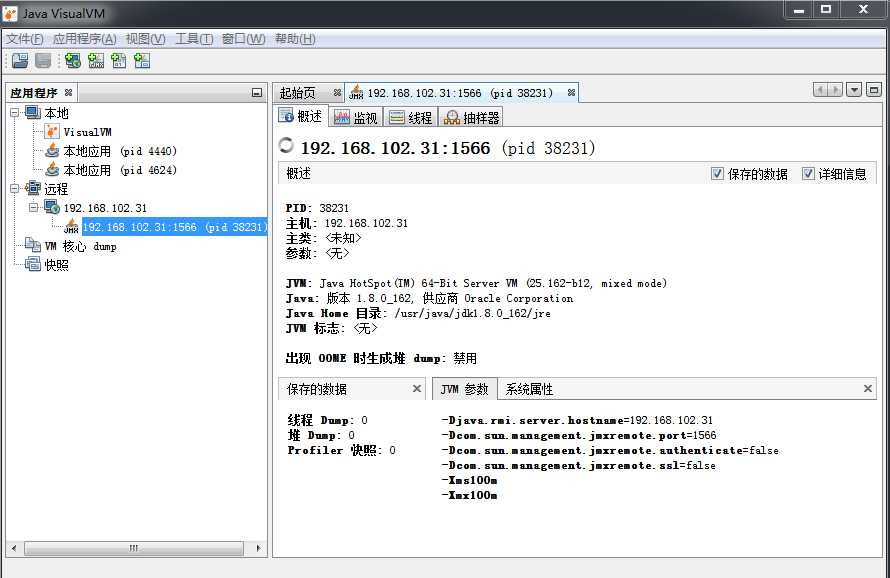This screenshot has height=578, width=890.
Task: Click the last toolbar snapshot icon
Action: [x=142, y=61]
